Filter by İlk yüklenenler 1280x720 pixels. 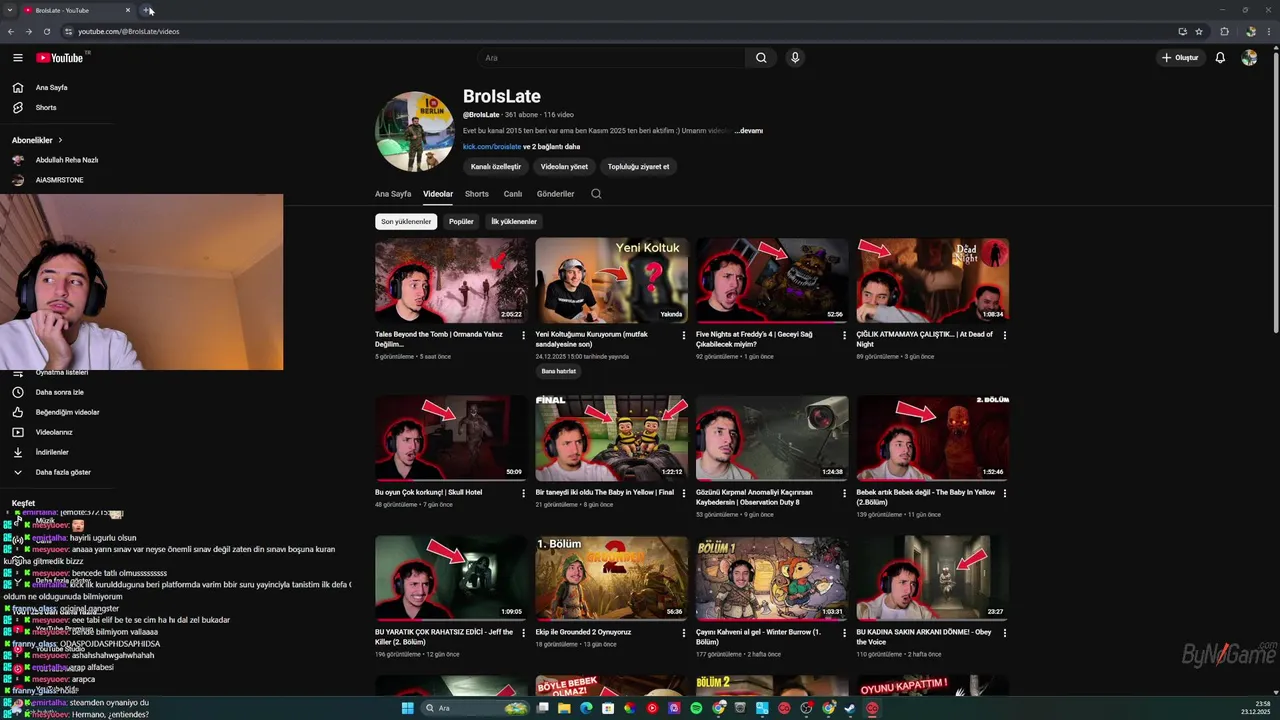(x=514, y=221)
